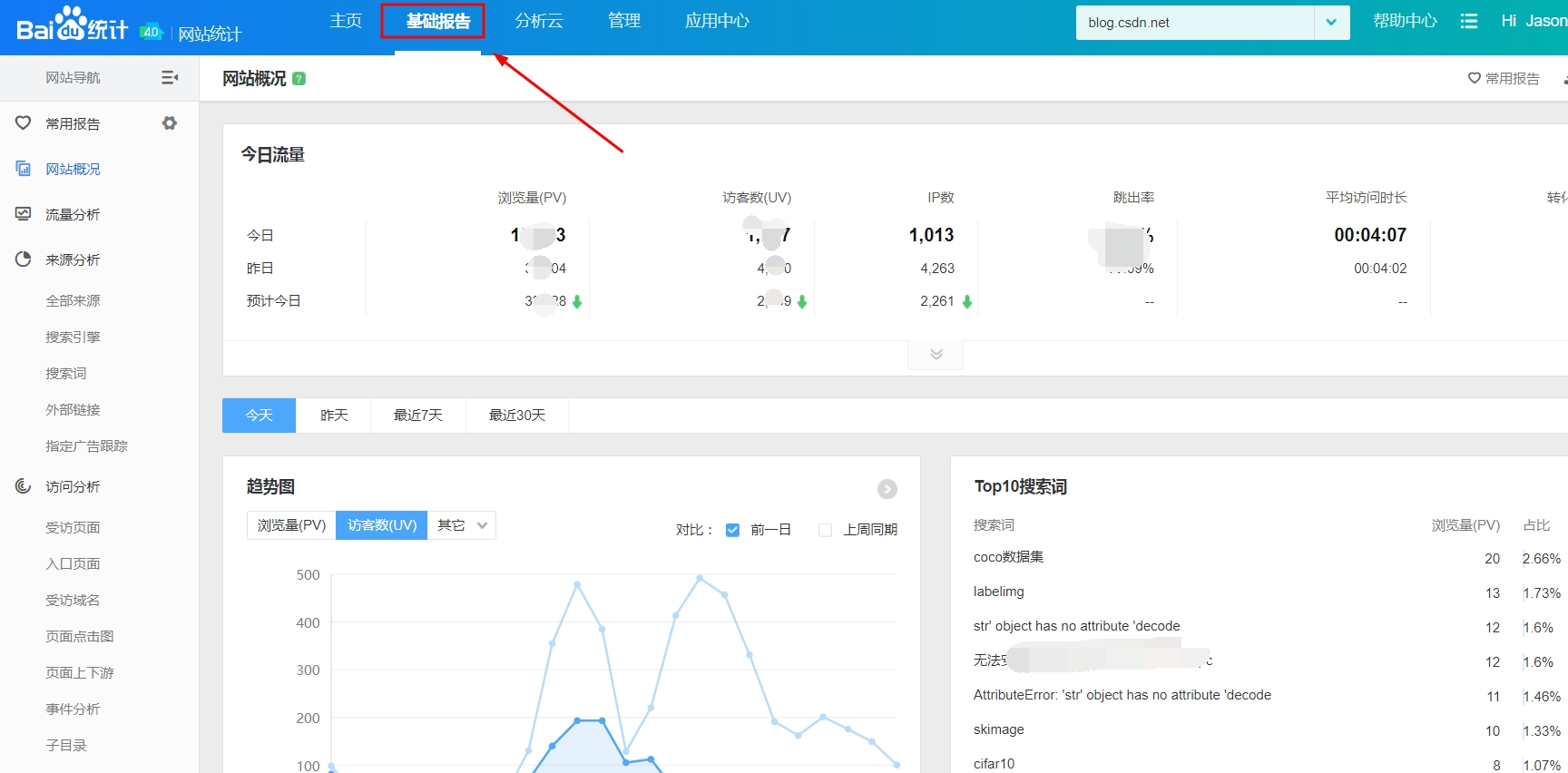Open 常用报告 in sidebar
The width and height of the screenshot is (1568, 773).
[73, 123]
